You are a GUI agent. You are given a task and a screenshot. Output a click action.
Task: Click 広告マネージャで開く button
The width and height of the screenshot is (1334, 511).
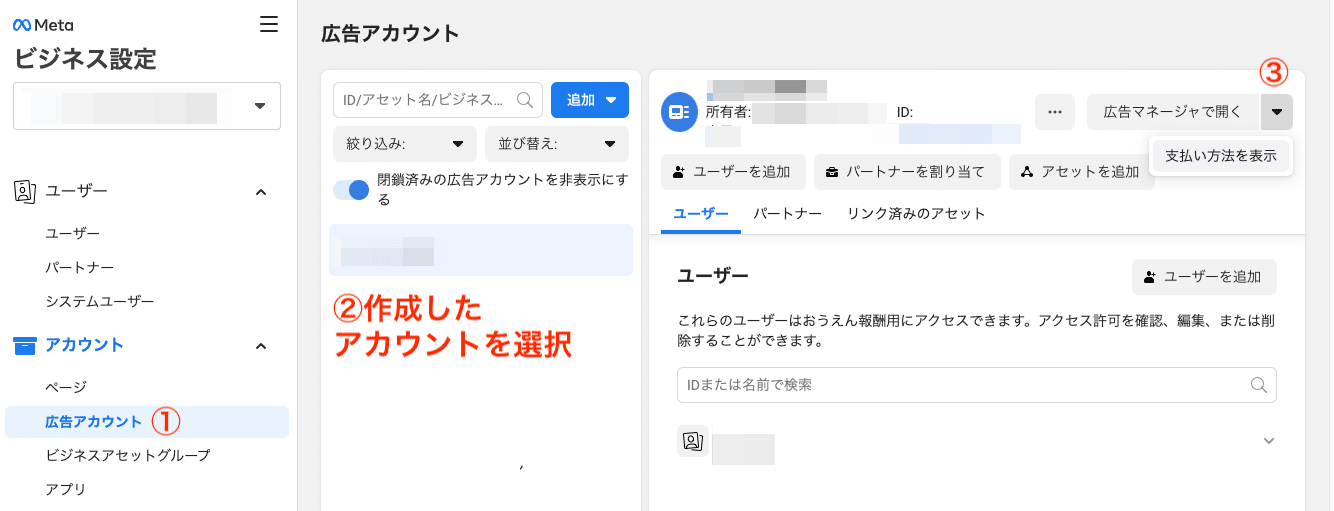[1173, 112]
